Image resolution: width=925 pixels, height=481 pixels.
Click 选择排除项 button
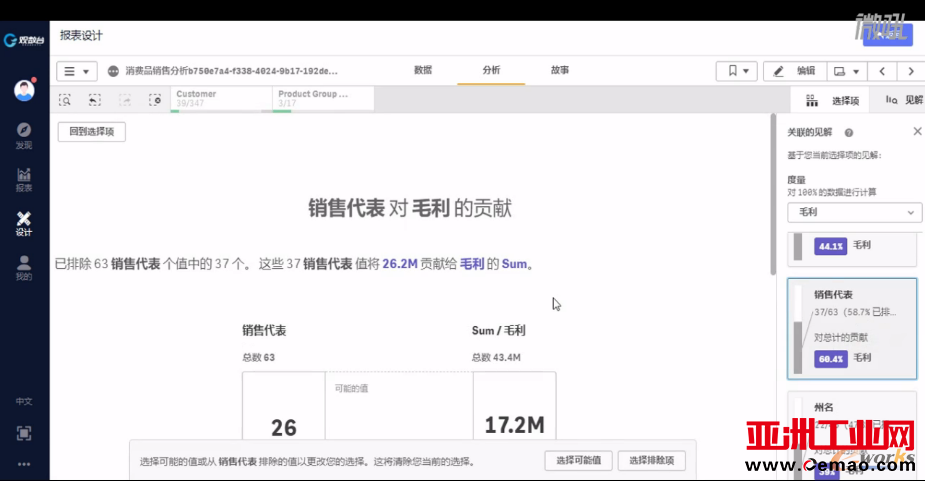pos(651,460)
